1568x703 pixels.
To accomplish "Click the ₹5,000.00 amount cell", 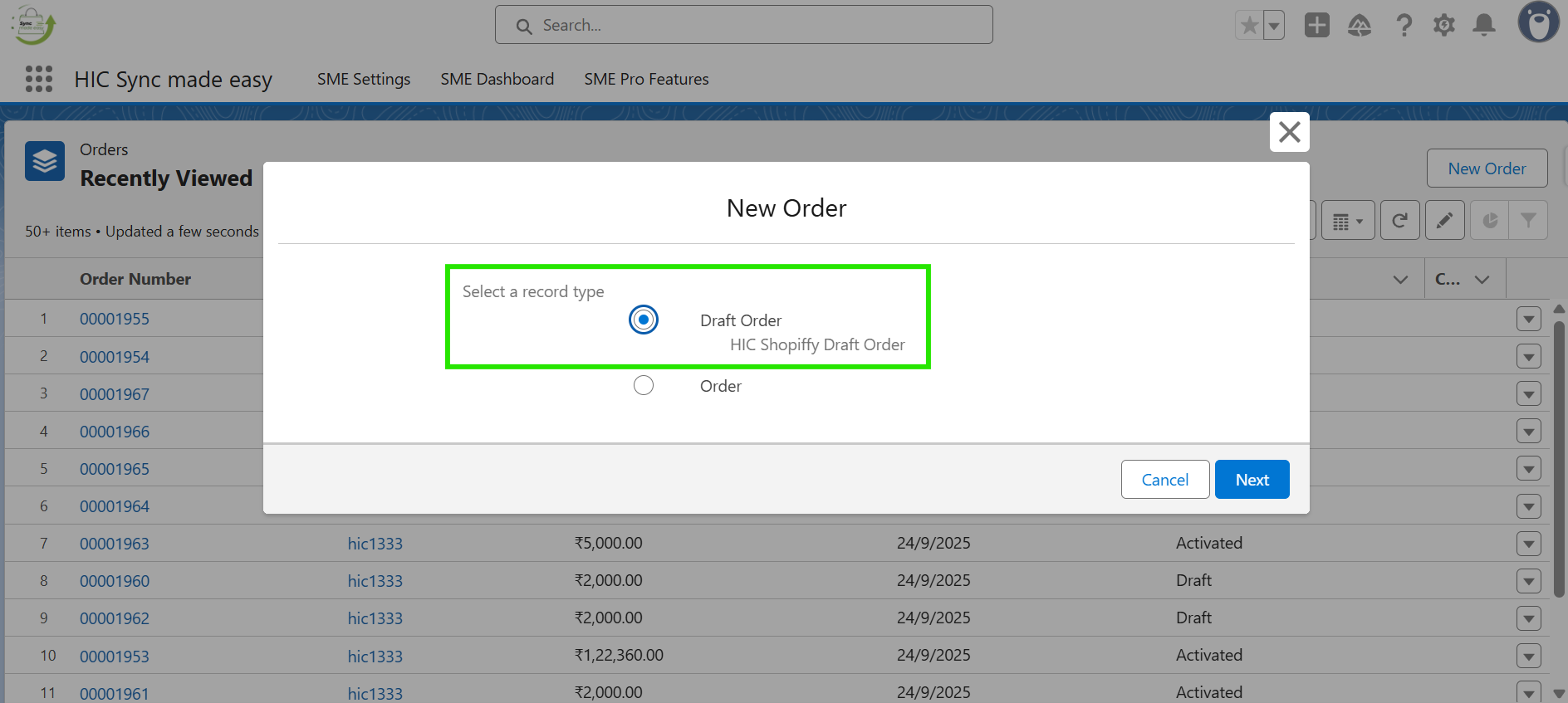I will [x=608, y=543].
